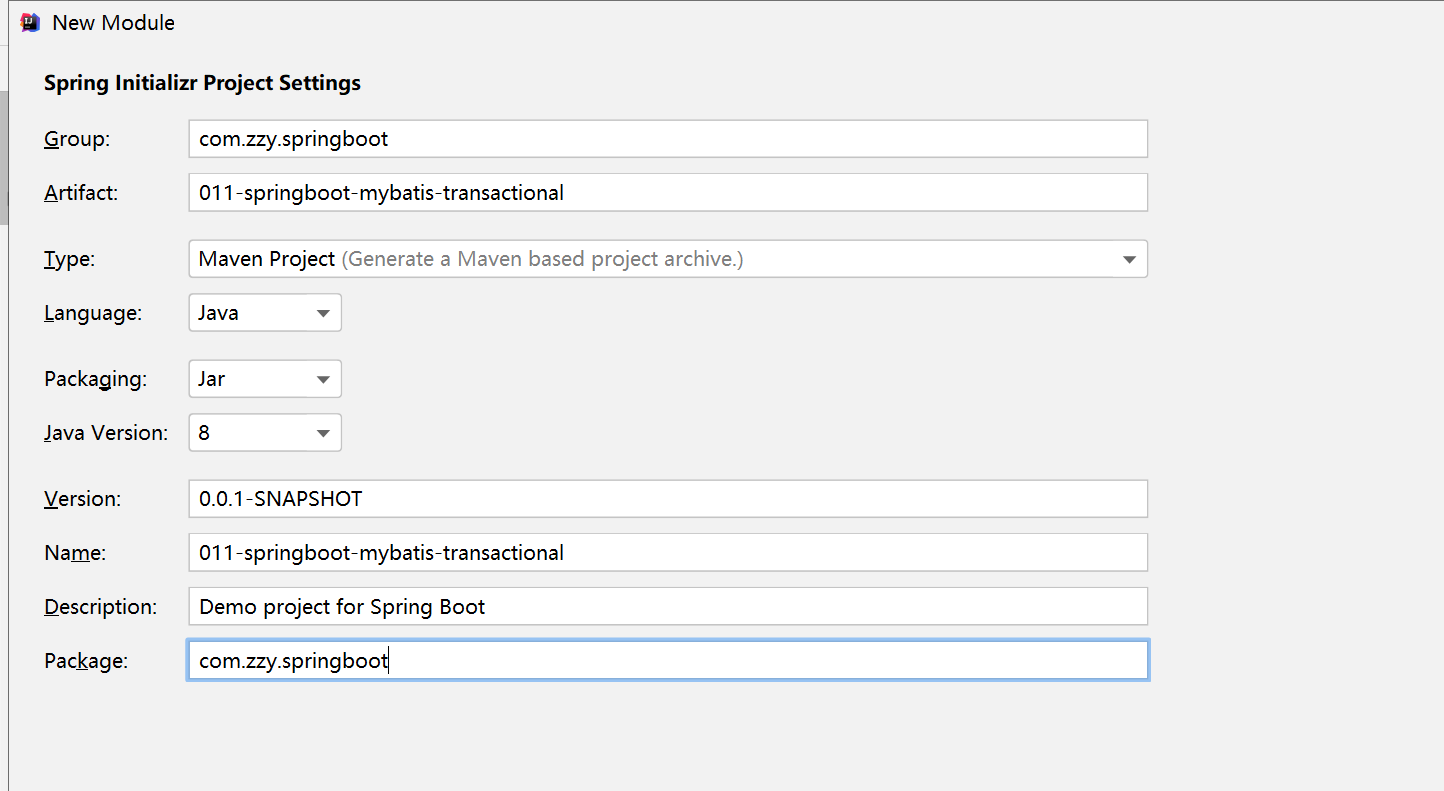Click the Artifact text field
The width and height of the screenshot is (1444, 791).
coord(667,193)
